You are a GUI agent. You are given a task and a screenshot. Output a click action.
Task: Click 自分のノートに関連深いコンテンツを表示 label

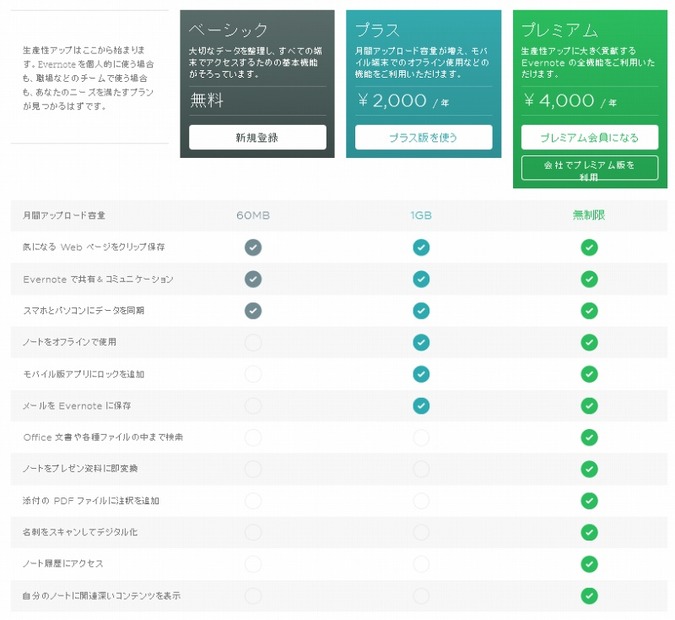click(x=102, y=596)
